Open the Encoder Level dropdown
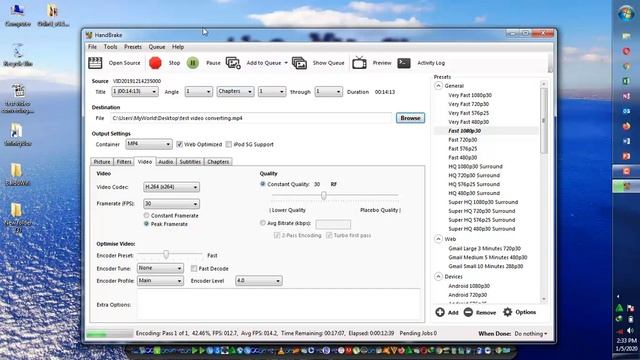Image resolution: width=640 pixels, height=360 pixels. [258, 281]
